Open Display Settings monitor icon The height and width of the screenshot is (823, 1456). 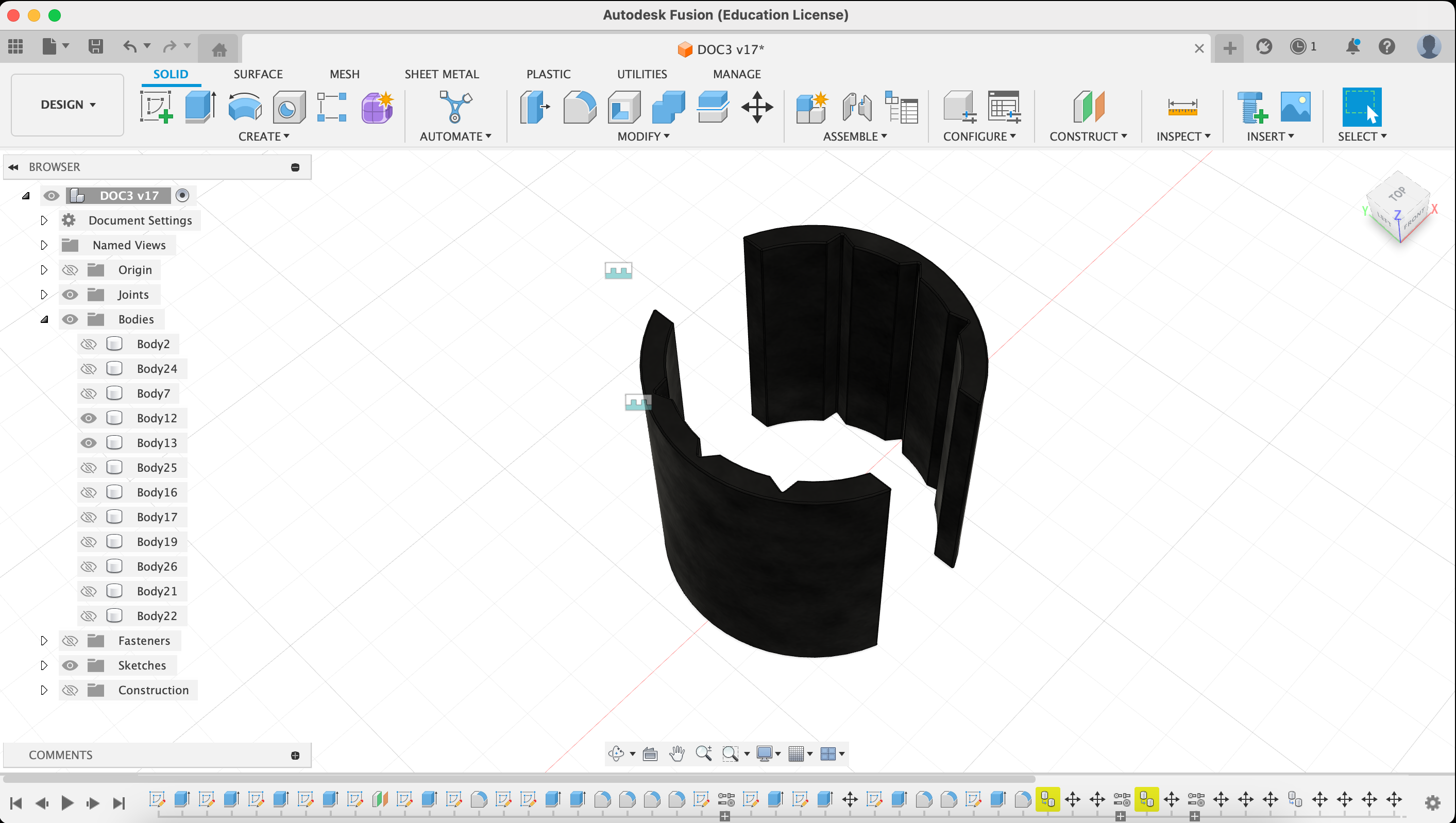(764, 753)
